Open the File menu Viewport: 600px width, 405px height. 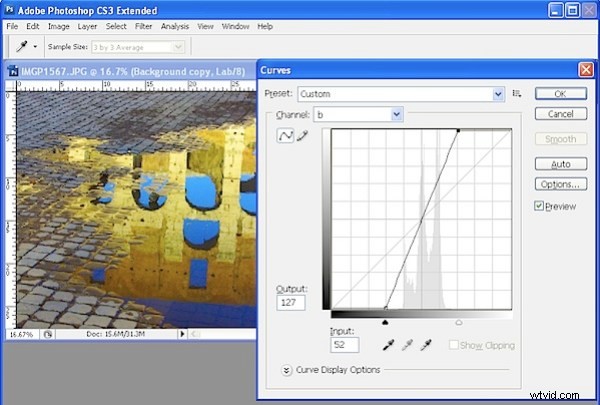coord(12,26)
